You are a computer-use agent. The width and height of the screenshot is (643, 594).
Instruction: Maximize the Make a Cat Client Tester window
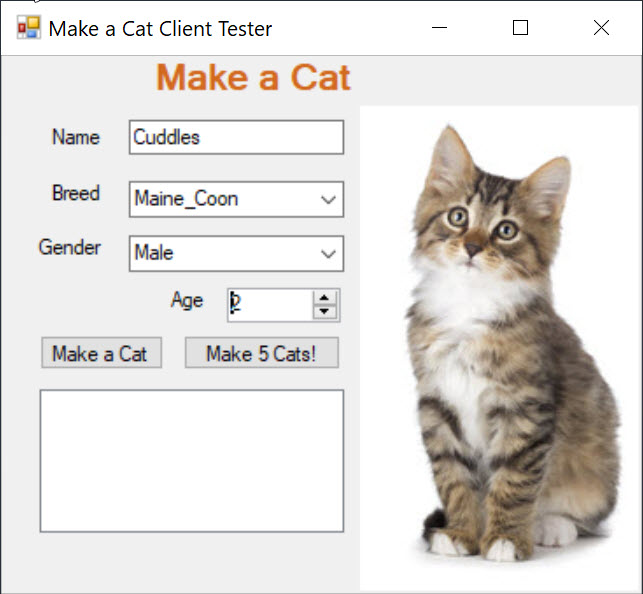520,28
